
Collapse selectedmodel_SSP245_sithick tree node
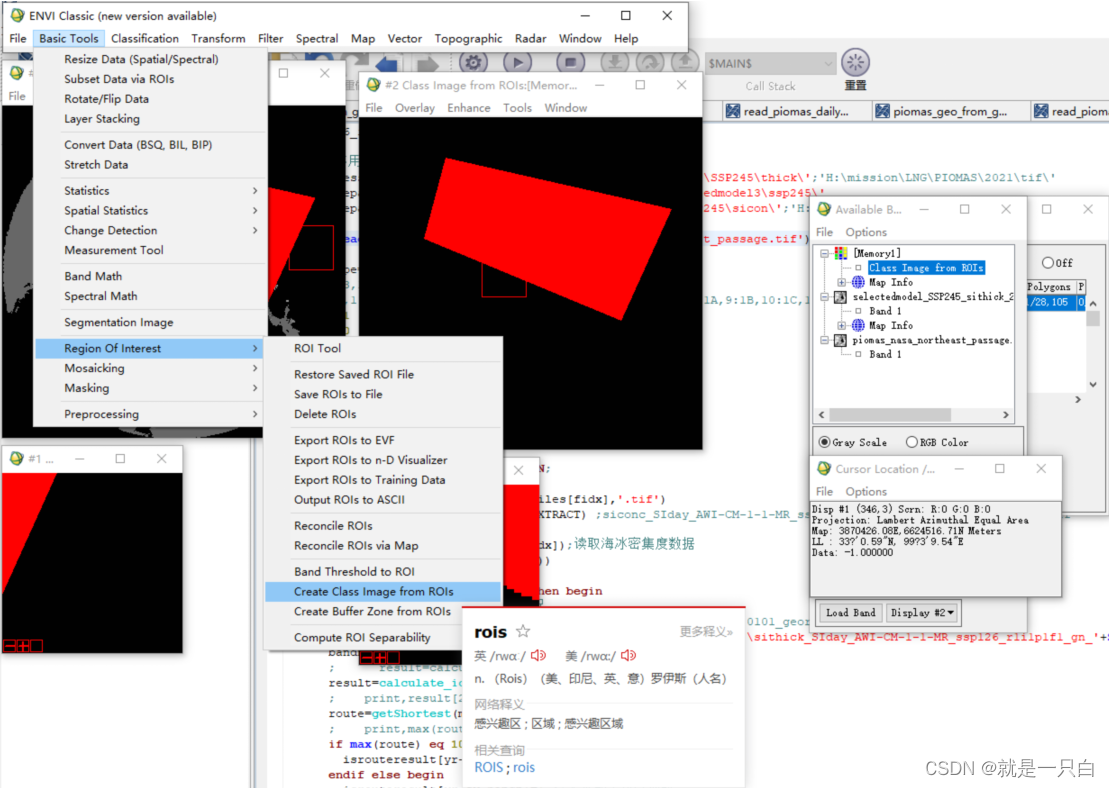pos(824,297)
